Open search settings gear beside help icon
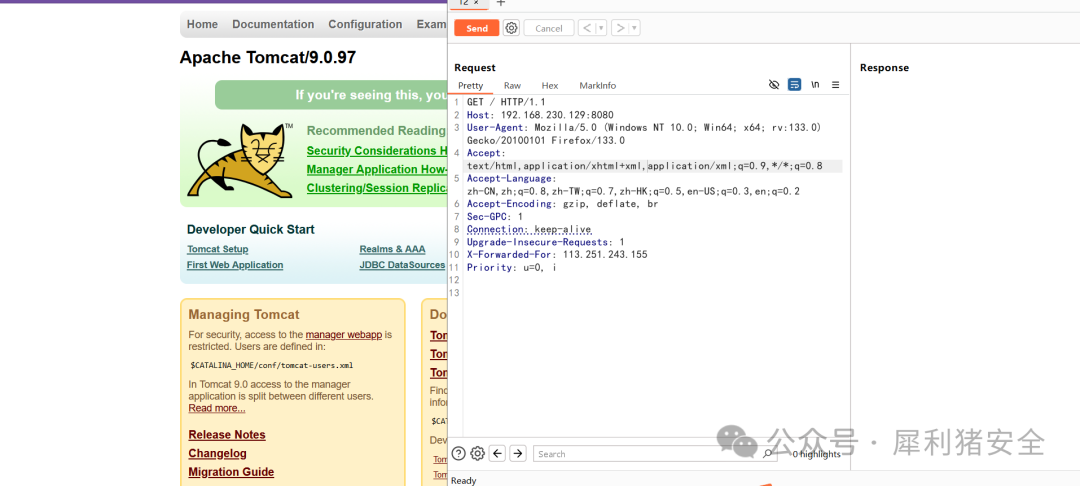 point(477,454)
